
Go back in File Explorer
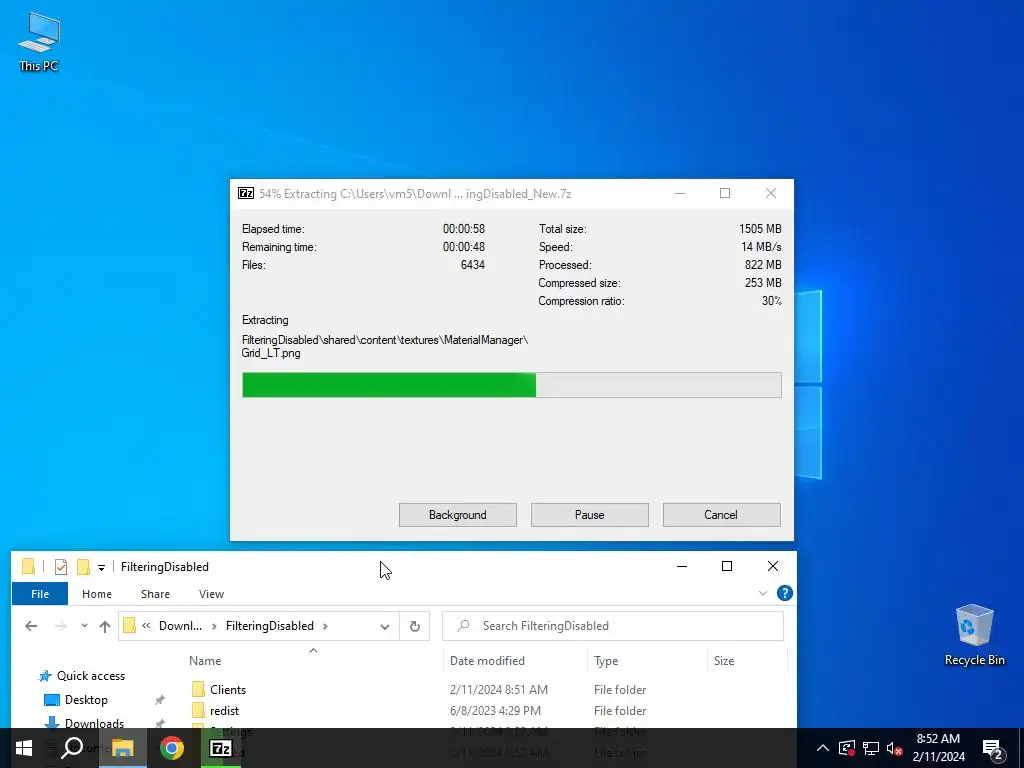tap(31, 626)
